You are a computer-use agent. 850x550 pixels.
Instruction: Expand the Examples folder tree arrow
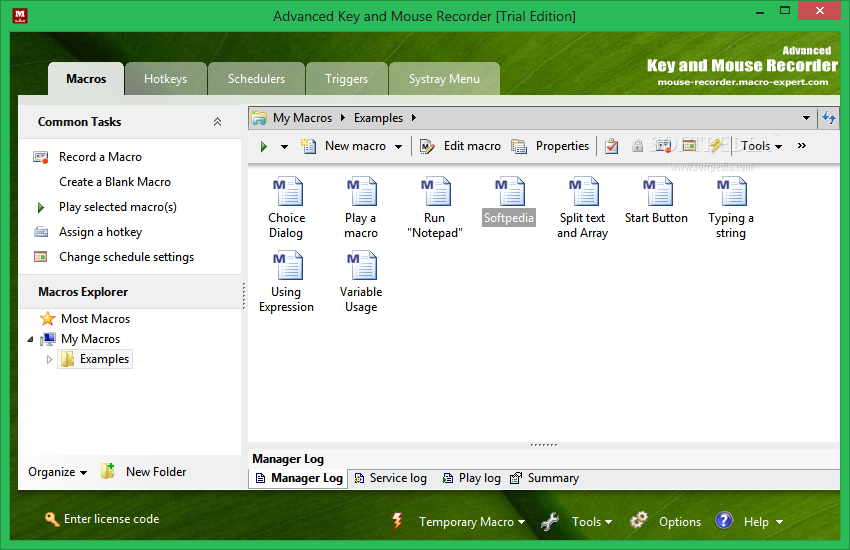pos(49,359)
